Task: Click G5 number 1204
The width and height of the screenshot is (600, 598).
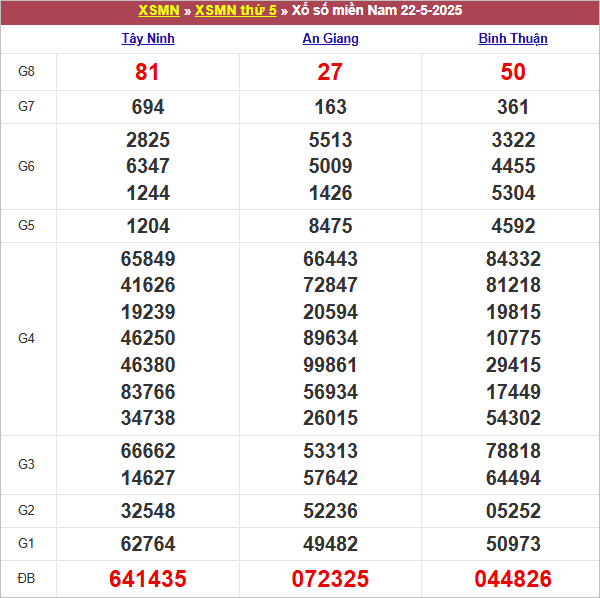Action: [148, 226]
